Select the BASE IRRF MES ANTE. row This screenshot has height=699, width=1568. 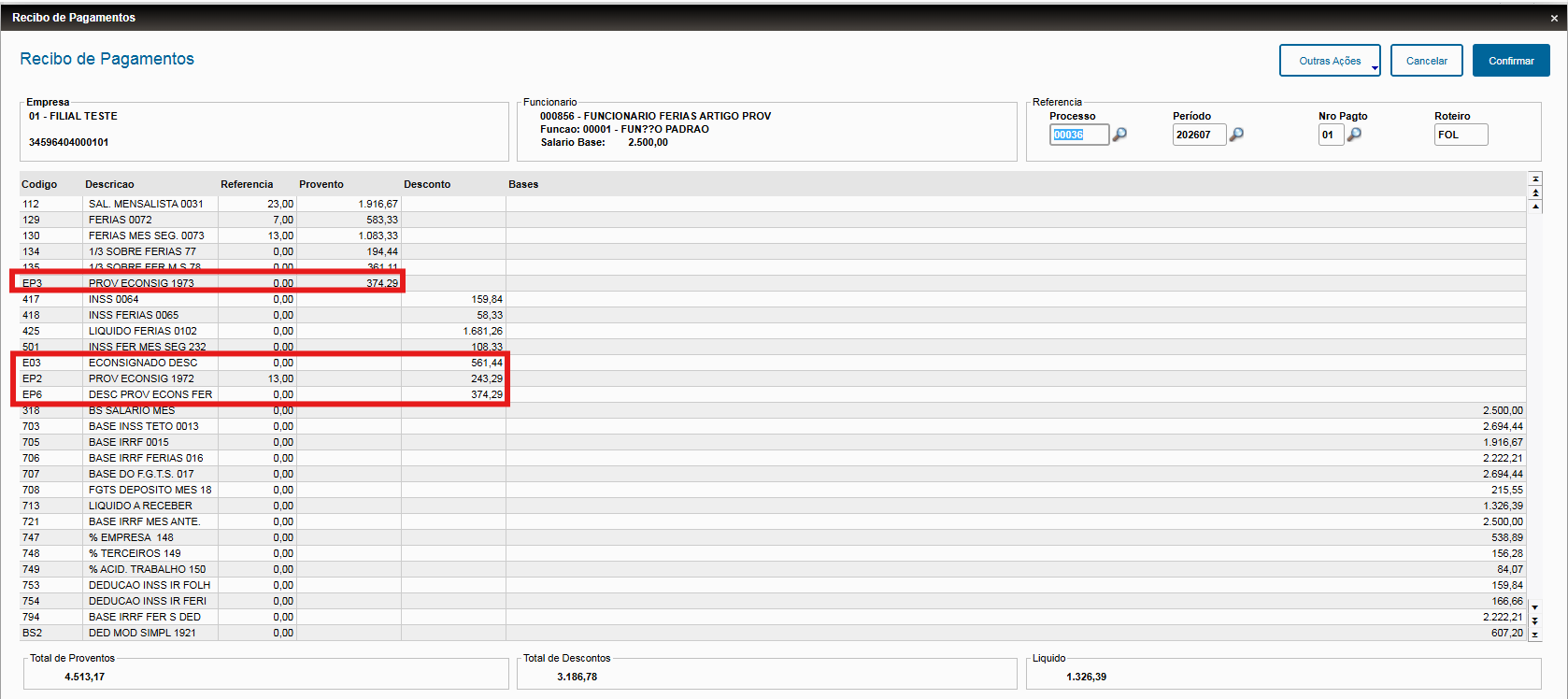click(x=773, y=521)
